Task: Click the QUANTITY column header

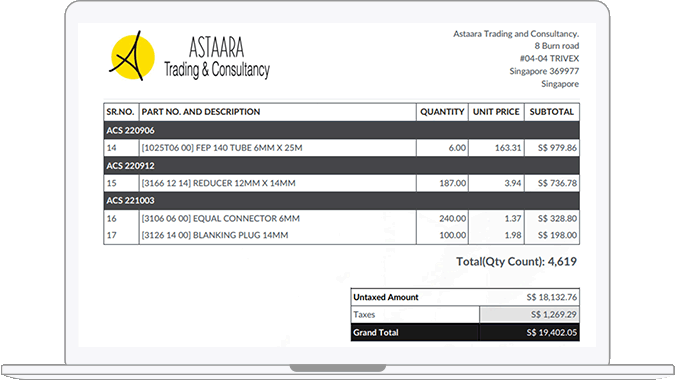Action: point(442,112)
